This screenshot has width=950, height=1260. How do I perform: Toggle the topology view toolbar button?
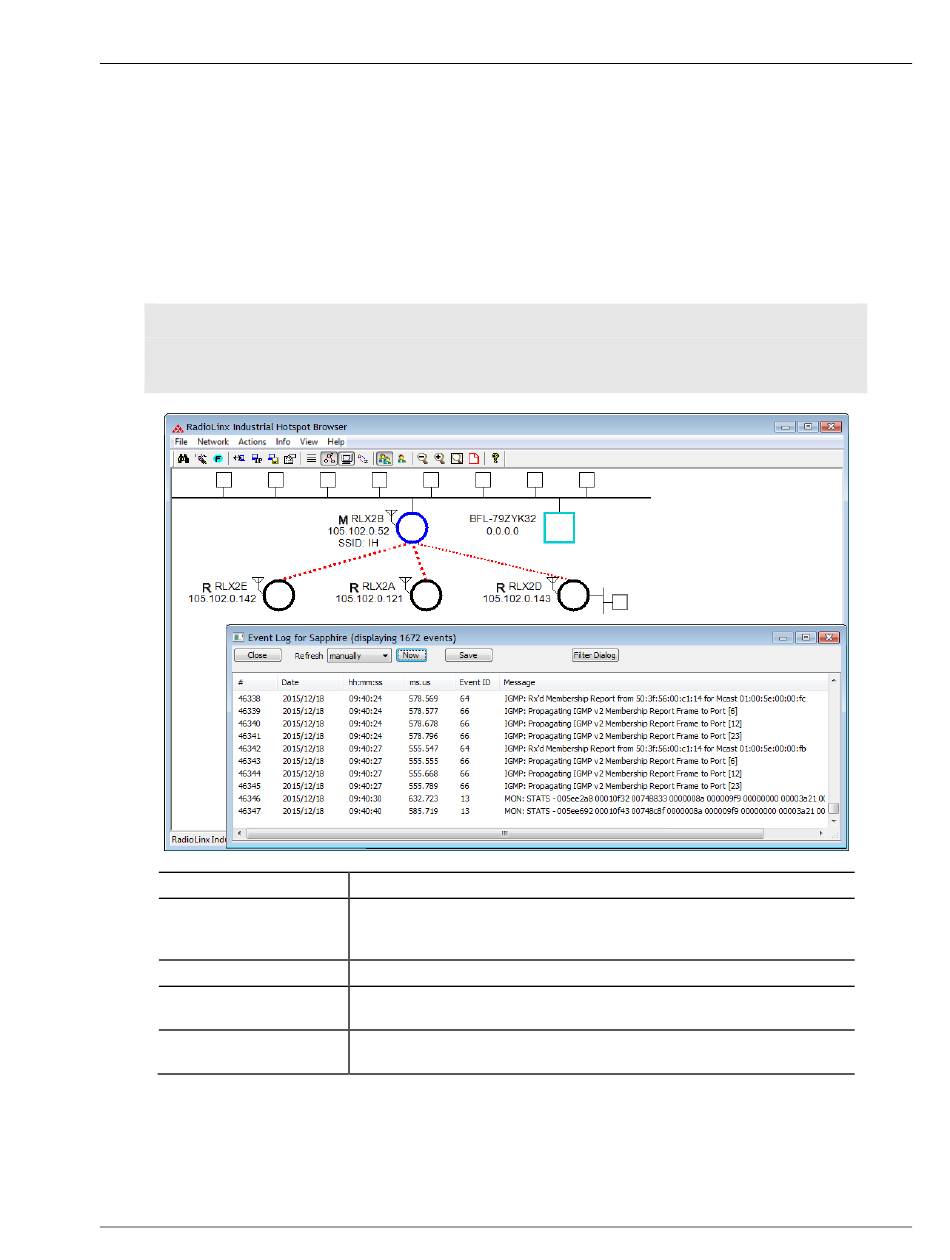tap(328, 459)
